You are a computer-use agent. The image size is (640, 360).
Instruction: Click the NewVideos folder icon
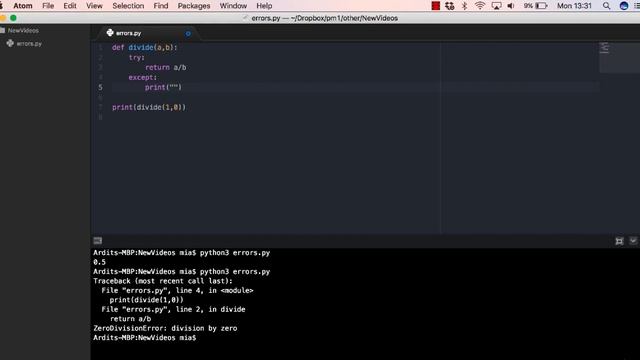[x=2, y=31]
